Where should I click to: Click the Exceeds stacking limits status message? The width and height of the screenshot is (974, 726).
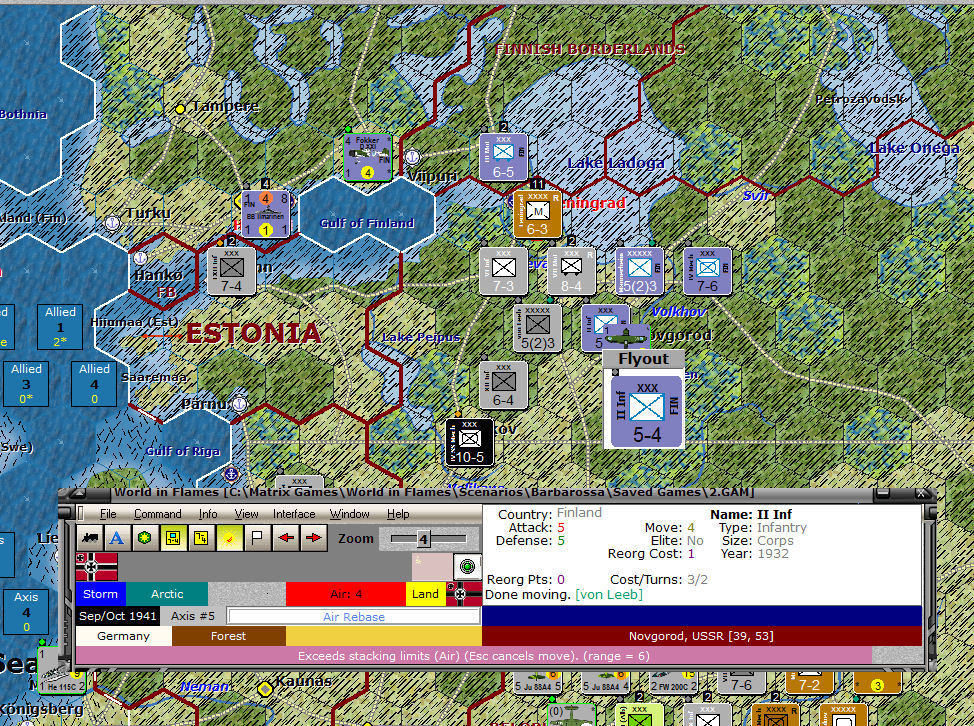(x=473, y=656)
